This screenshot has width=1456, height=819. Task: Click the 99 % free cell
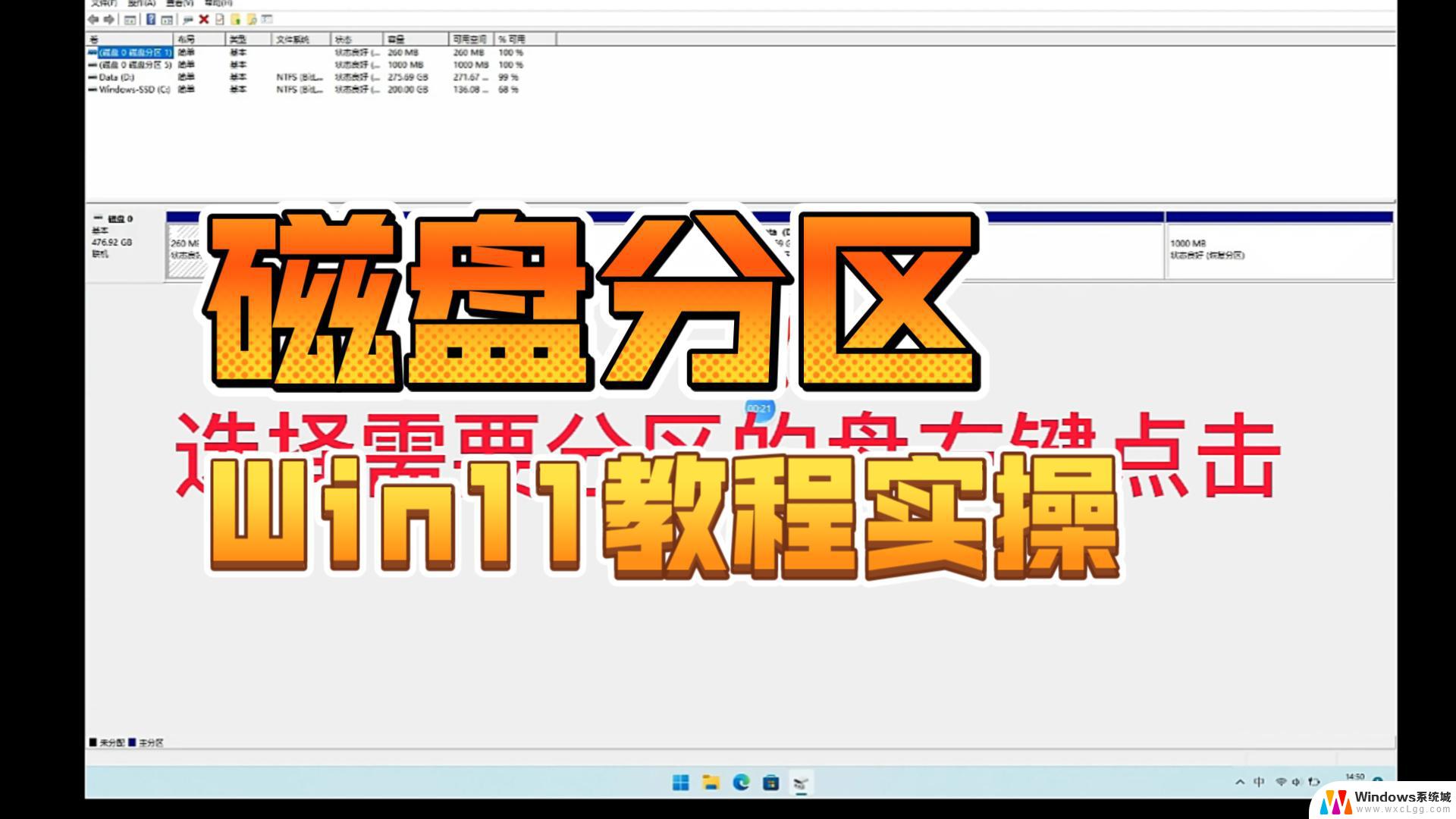coord(508,77)
